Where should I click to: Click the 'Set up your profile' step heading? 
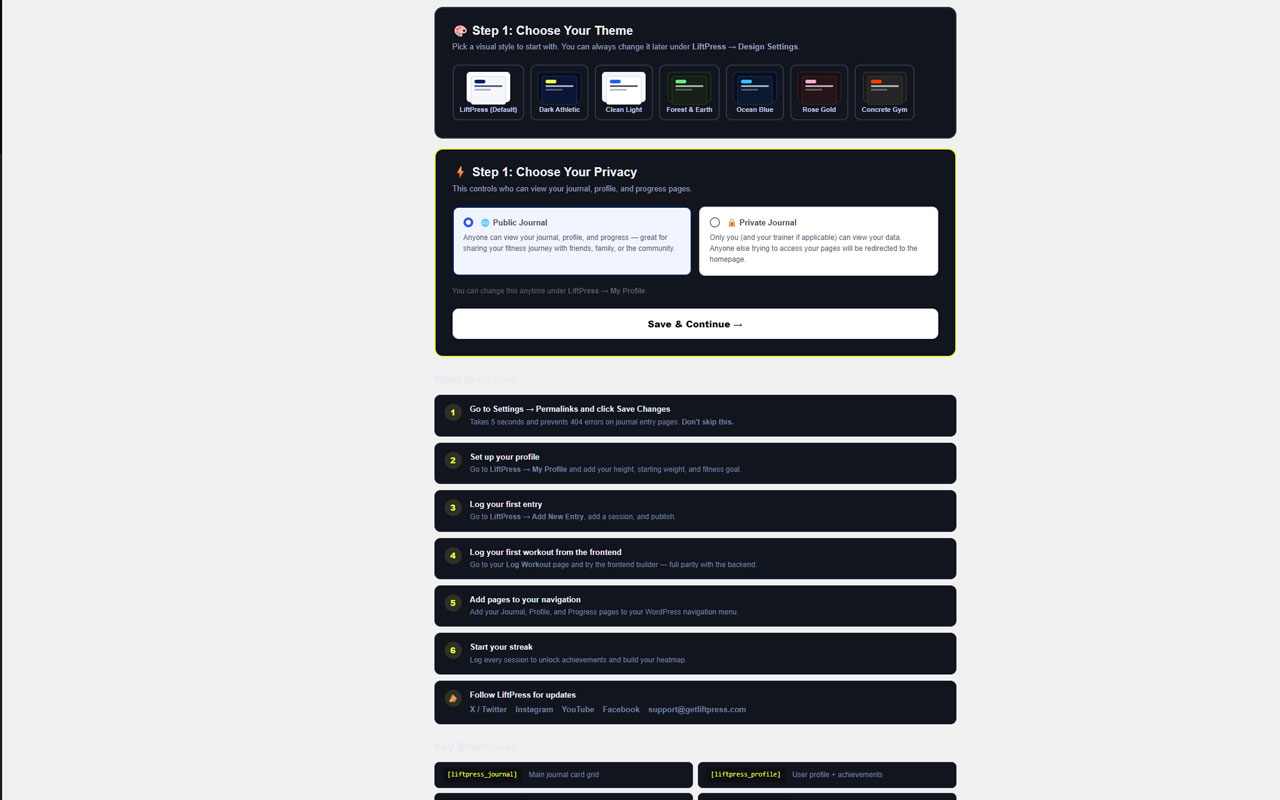point(505,457)
